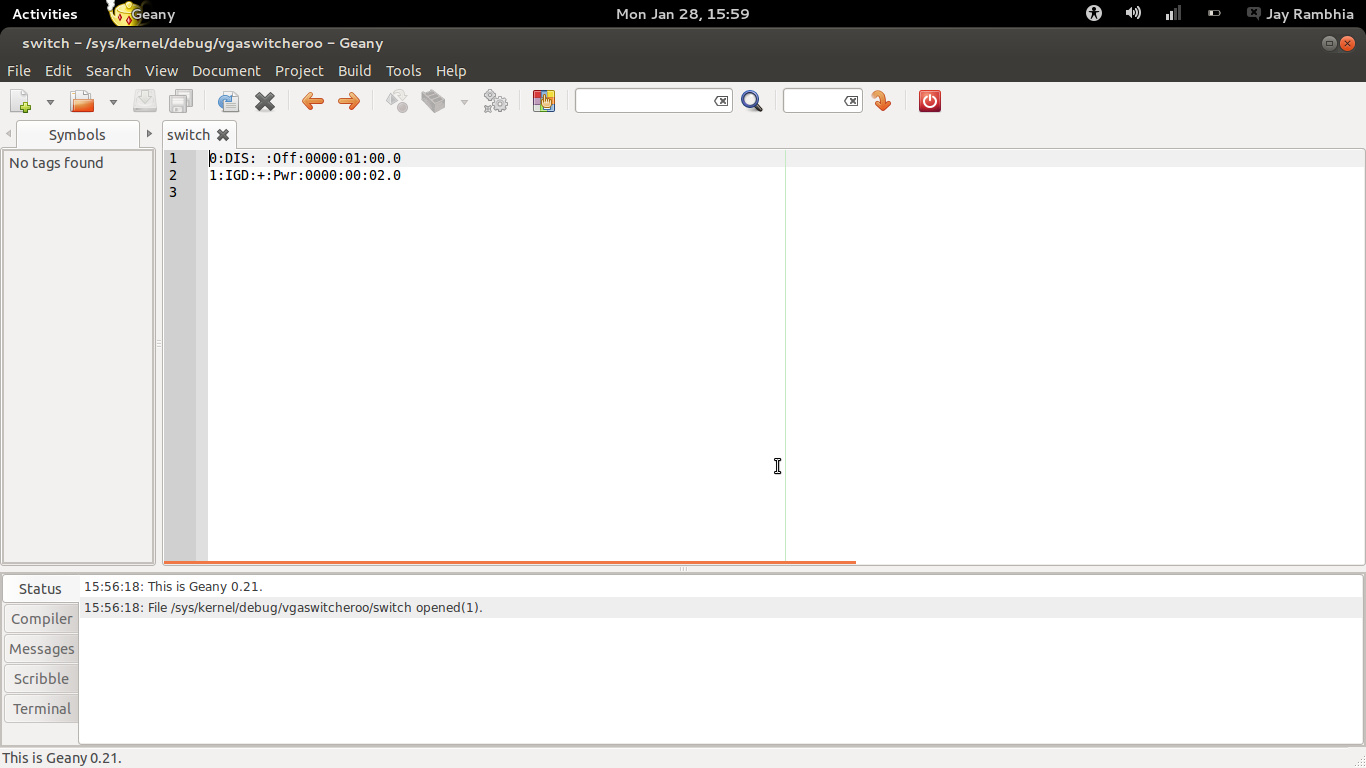Focus the toolbar search text field
This screenshot has height=768, width=1366.
point(645,101)
